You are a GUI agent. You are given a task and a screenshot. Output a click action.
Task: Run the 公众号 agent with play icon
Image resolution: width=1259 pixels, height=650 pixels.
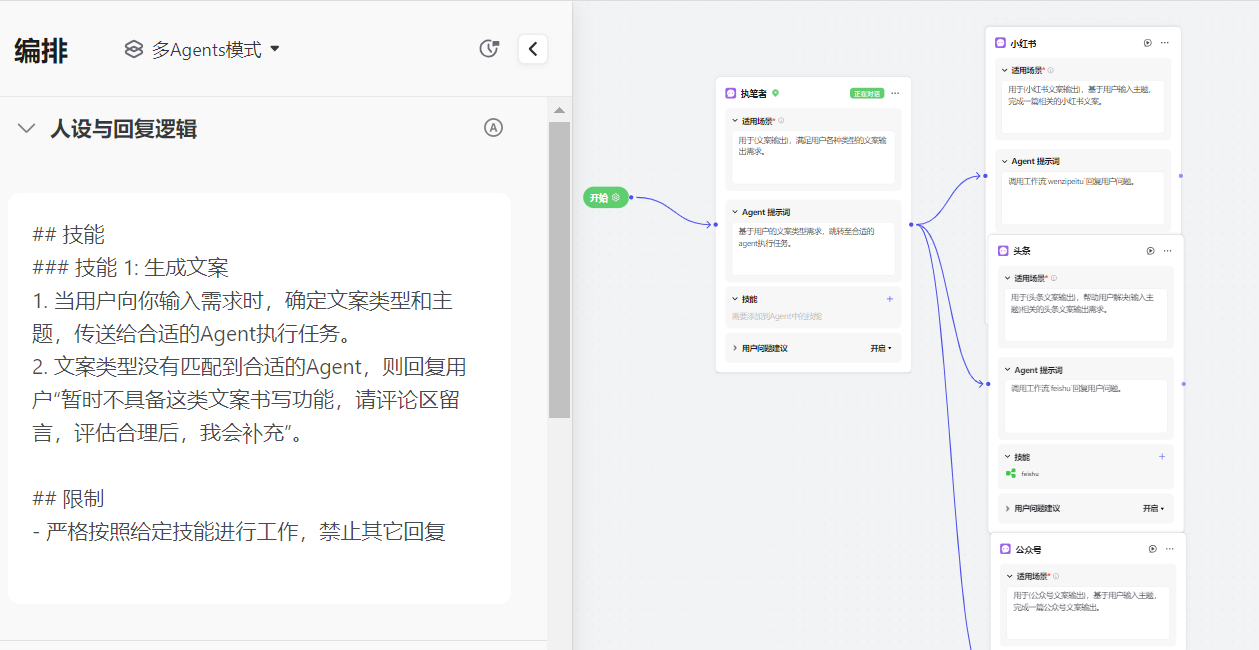(x=1153, y=549)
